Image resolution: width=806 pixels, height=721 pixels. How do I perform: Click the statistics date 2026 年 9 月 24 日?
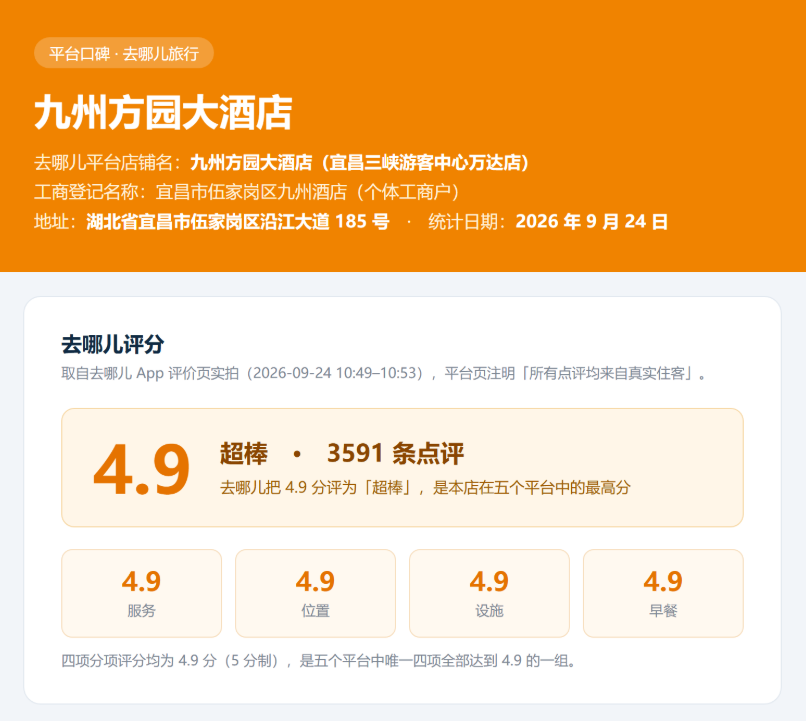592,221
